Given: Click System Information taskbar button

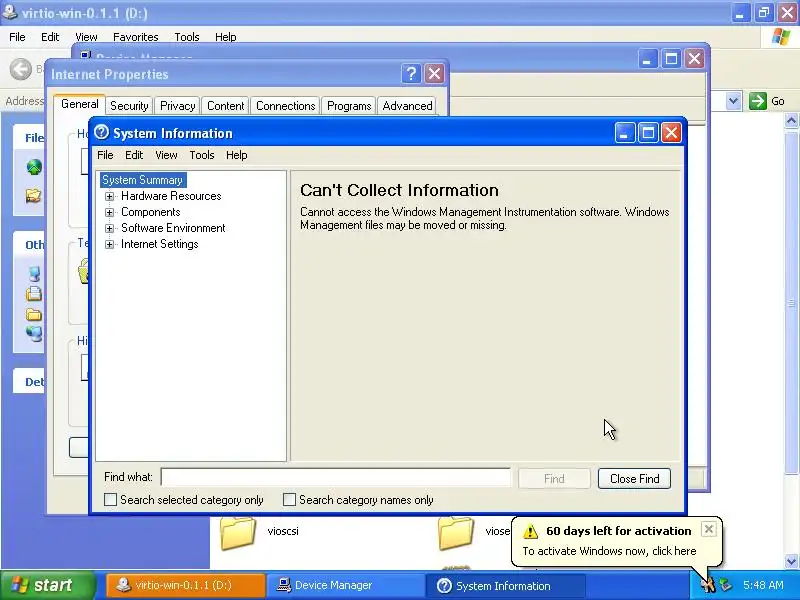Looking at the screenshot, I should (x=505, y=586).
